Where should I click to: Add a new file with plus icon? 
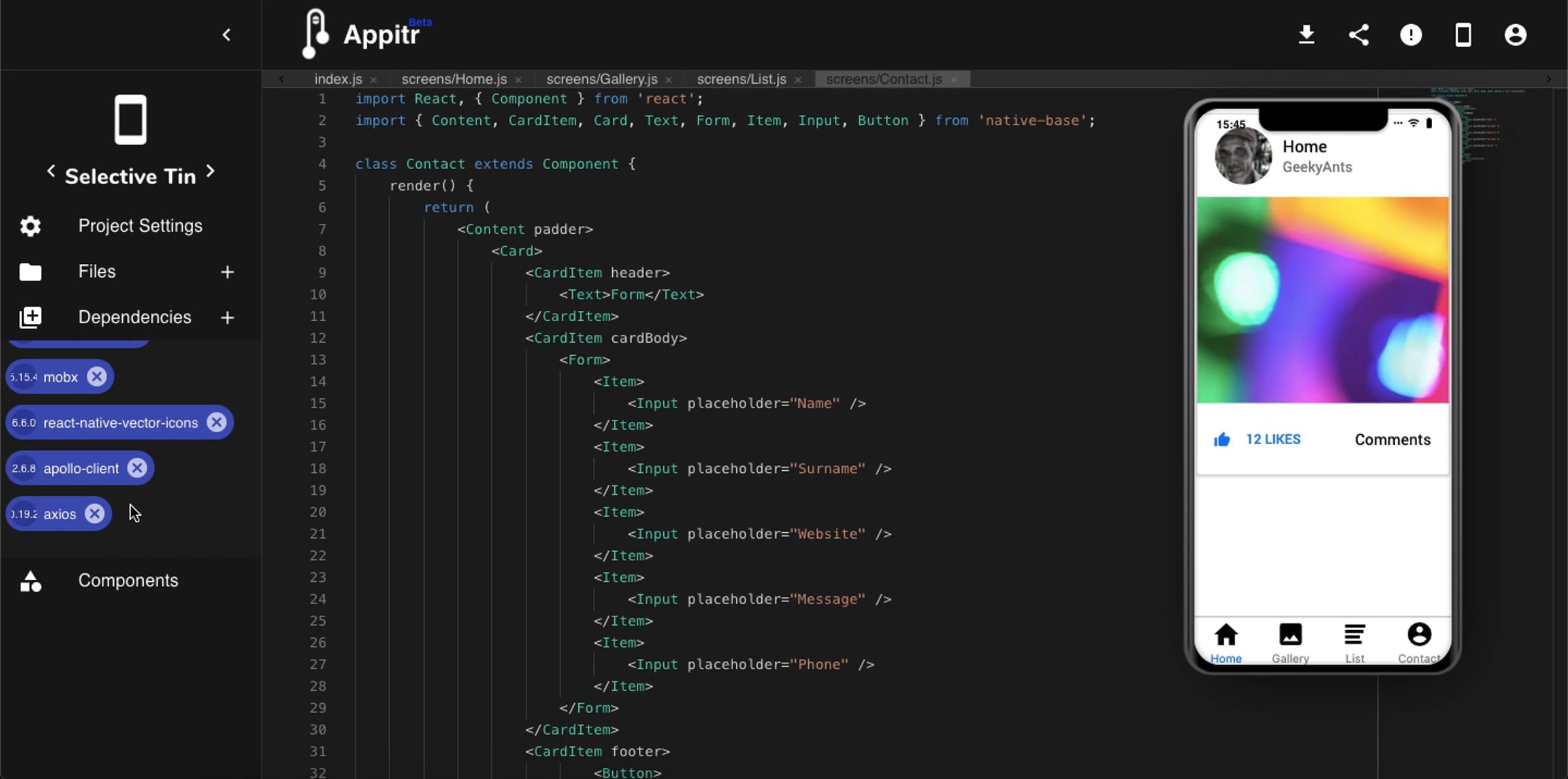coord(227,272)
